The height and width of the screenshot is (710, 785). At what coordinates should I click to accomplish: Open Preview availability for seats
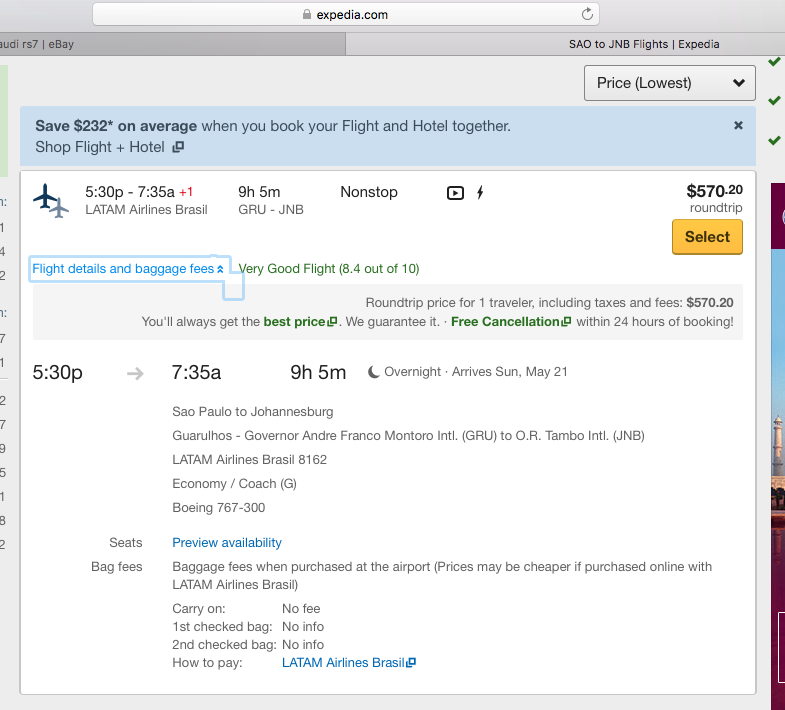(227, 543)
